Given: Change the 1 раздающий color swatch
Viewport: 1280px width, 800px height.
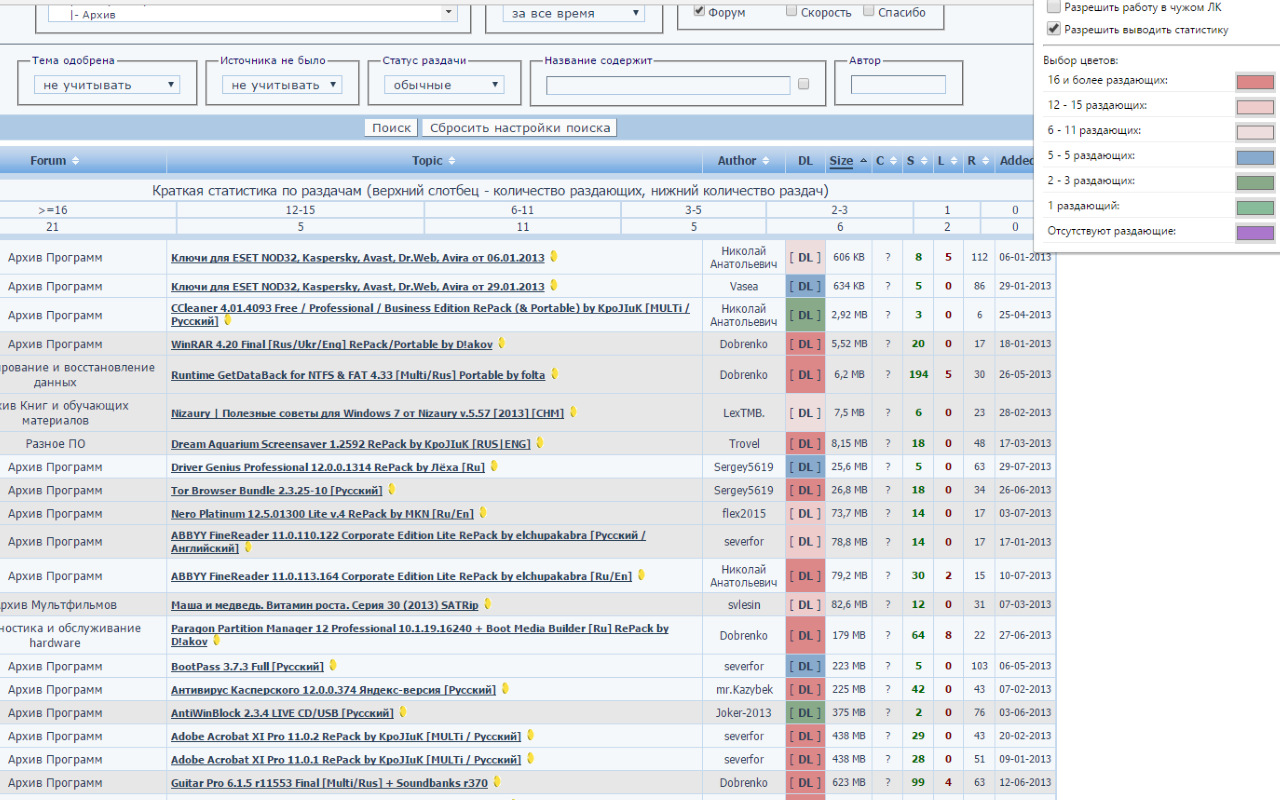Looking at the screenshot, I should (1255, 208).
